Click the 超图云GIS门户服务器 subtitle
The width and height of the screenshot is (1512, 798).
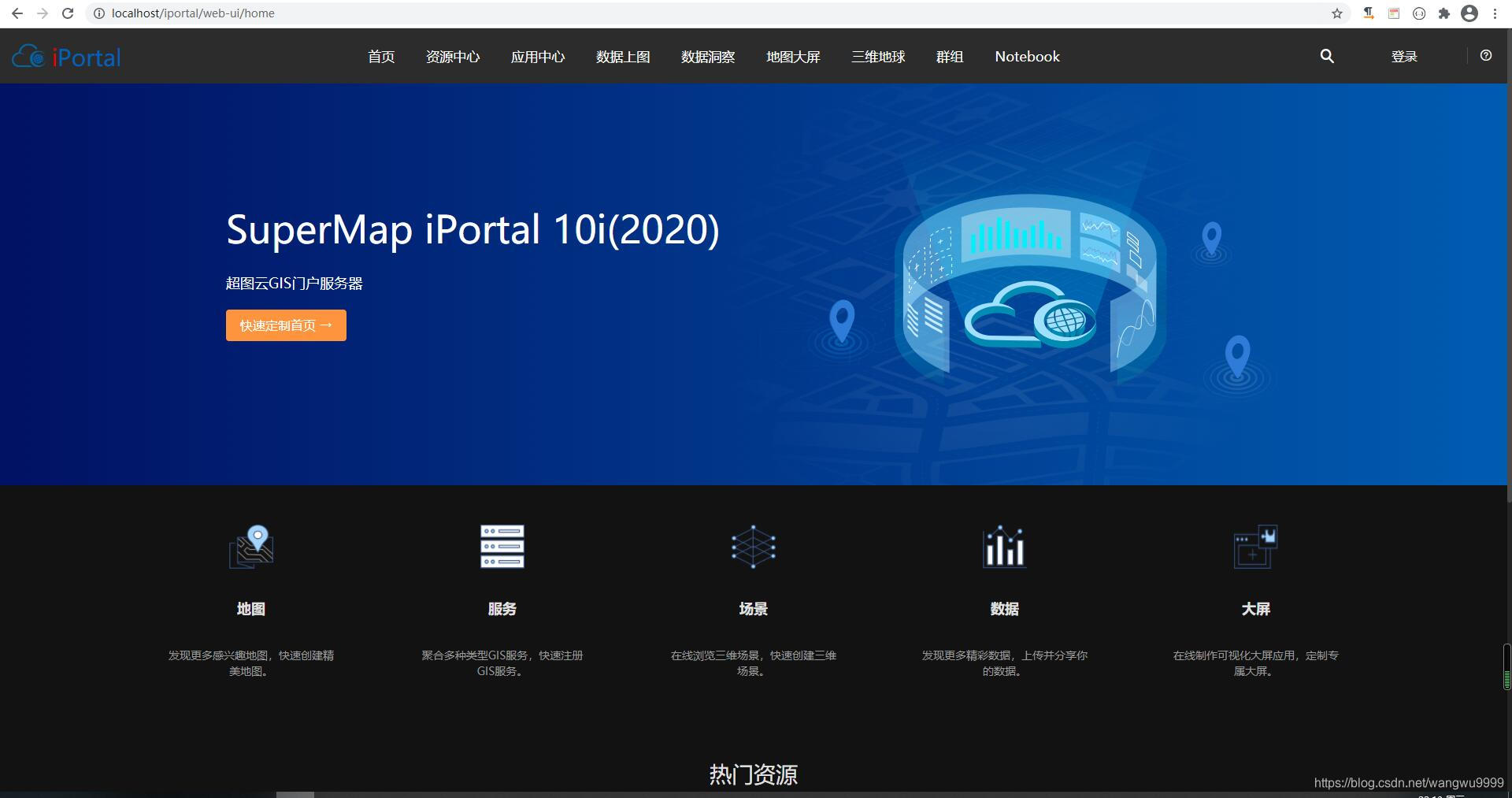tap(295, 284)
